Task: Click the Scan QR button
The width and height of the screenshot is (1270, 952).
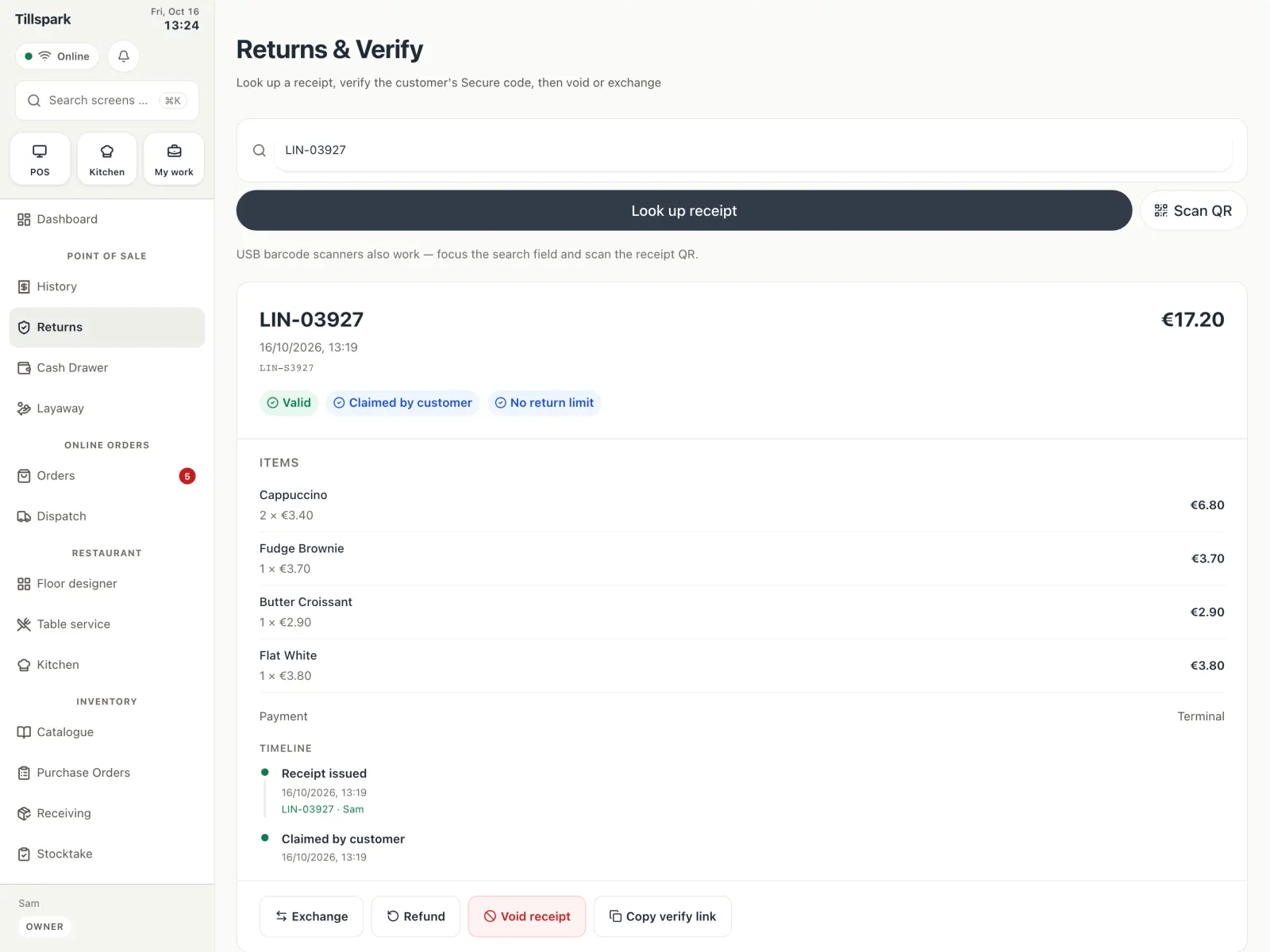Action: click(1193, 210)
